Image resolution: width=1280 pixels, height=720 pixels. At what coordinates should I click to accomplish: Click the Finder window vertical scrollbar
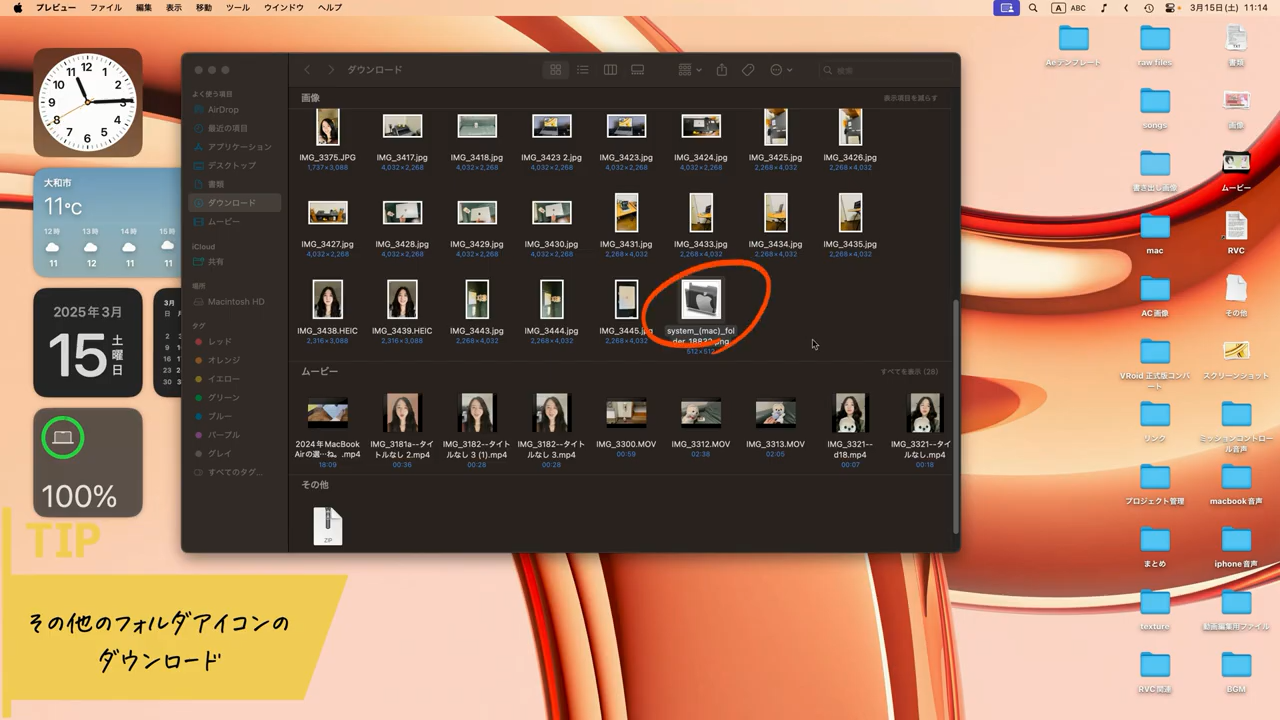coord(955,417)
